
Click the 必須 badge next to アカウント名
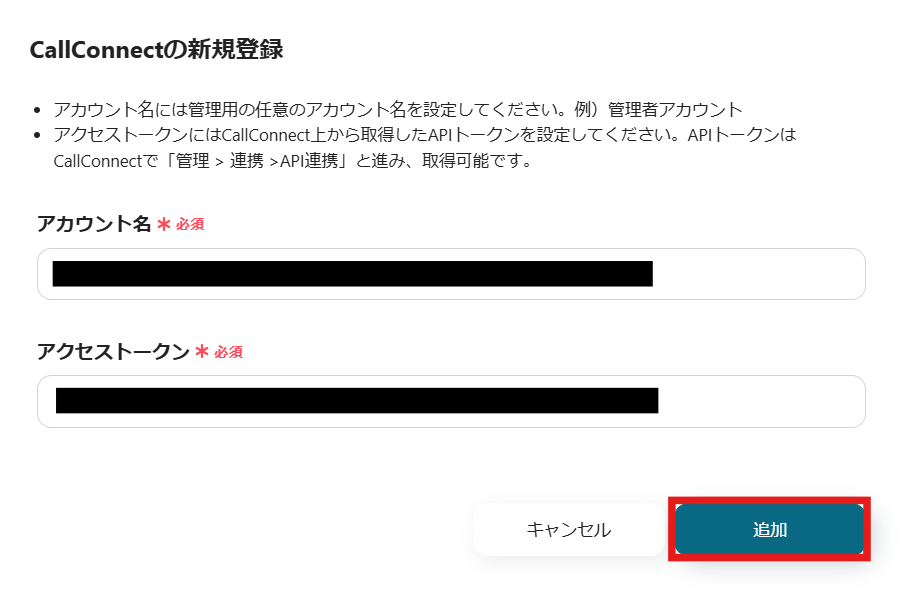[x=190, y=225]
